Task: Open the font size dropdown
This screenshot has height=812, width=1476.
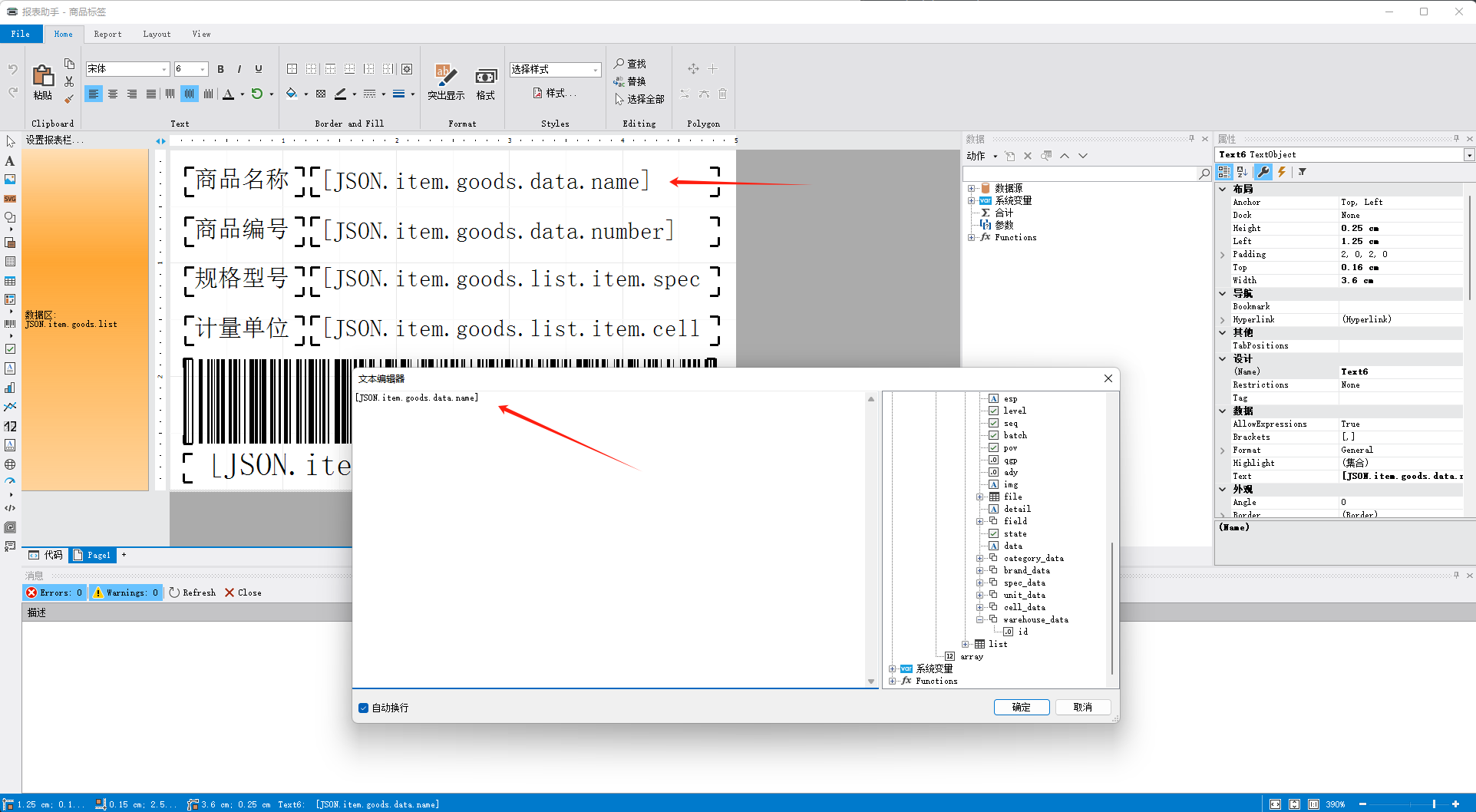Action: [203, 70]
